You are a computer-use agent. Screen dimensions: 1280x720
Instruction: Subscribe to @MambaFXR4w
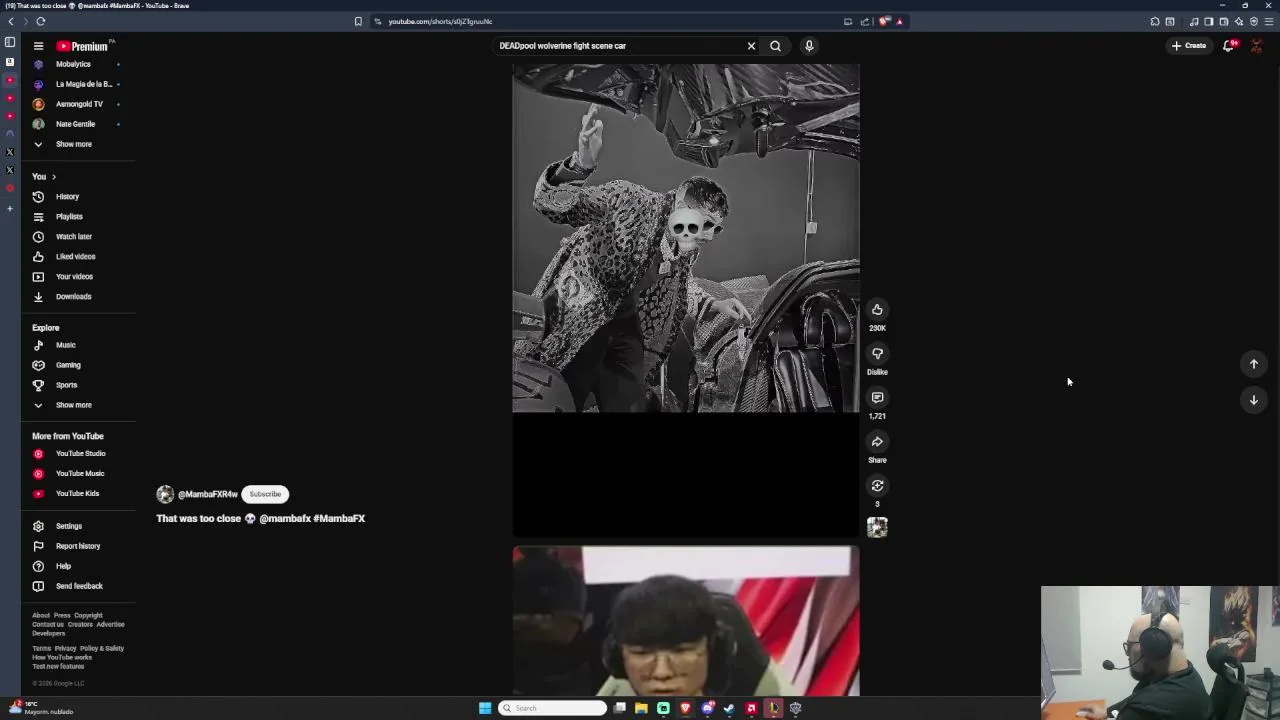pos(265,494)
